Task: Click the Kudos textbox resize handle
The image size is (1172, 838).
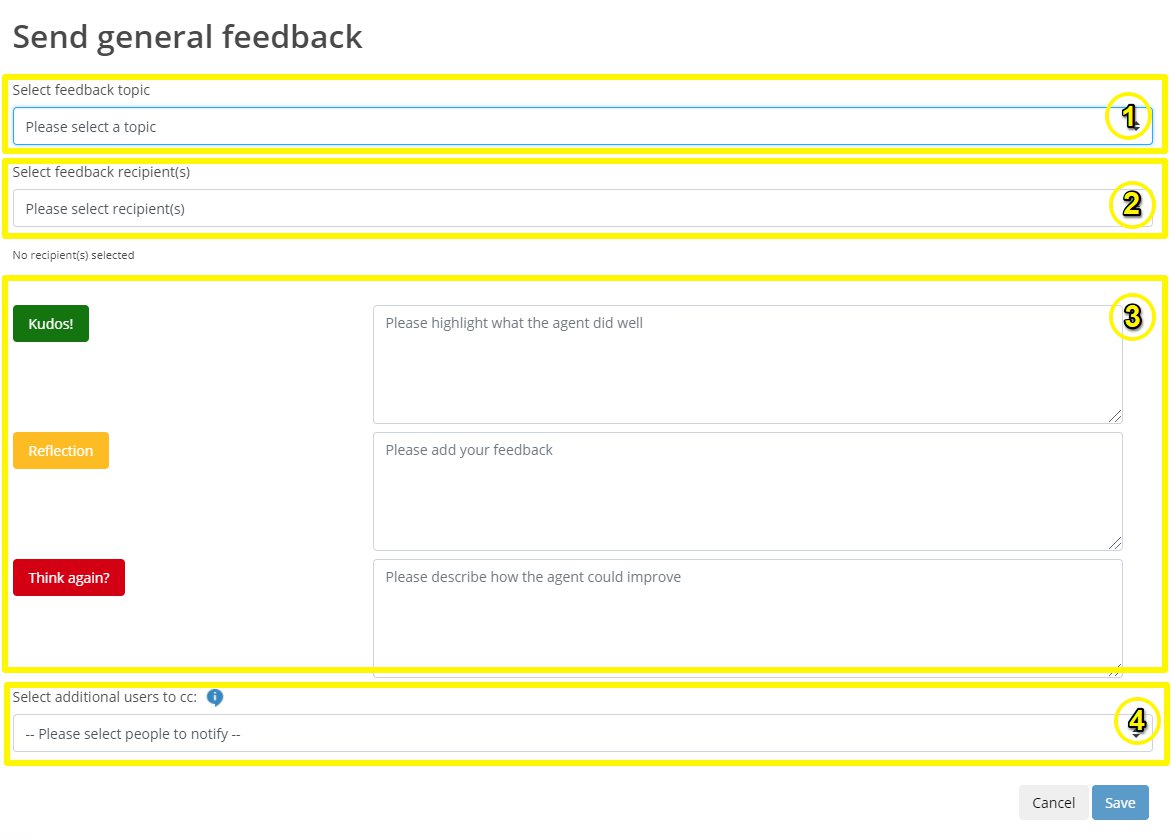Action: click(1115, 416)
